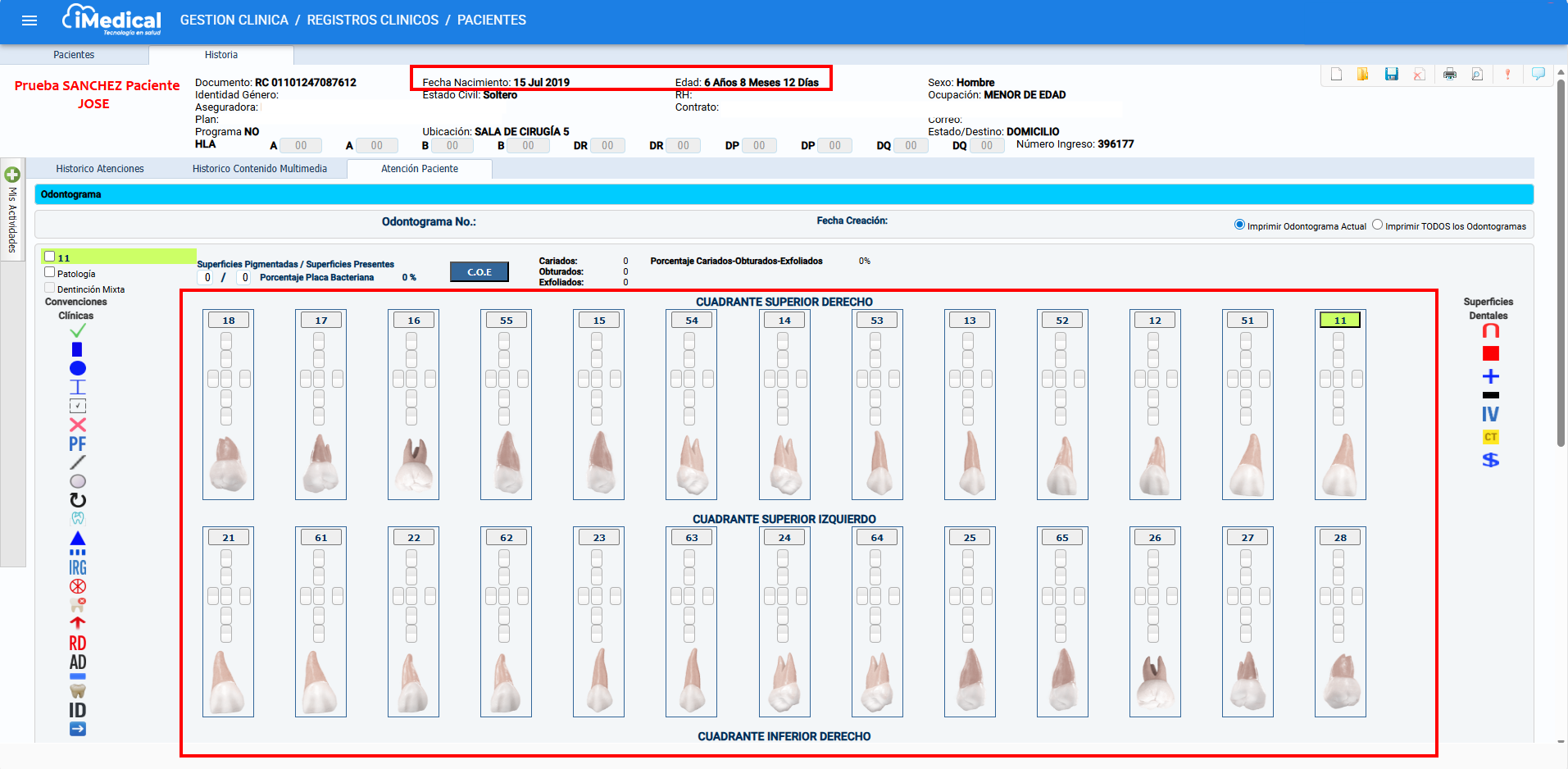This screenshot has height=769, width=1568.
Task: Expand the Mis Actividades side panel
Action: [12, 220]
